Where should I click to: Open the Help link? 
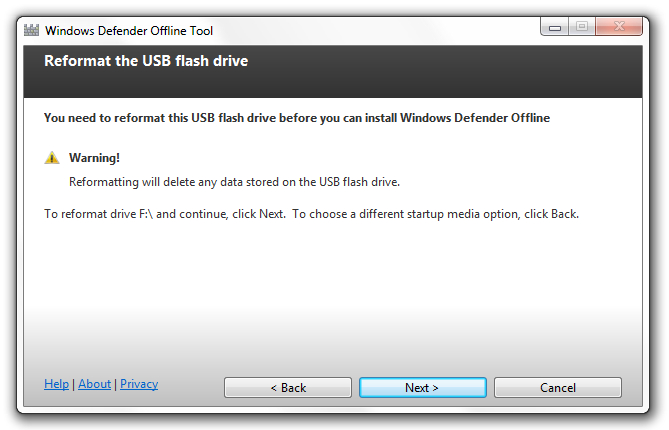(x=56, y=384)
